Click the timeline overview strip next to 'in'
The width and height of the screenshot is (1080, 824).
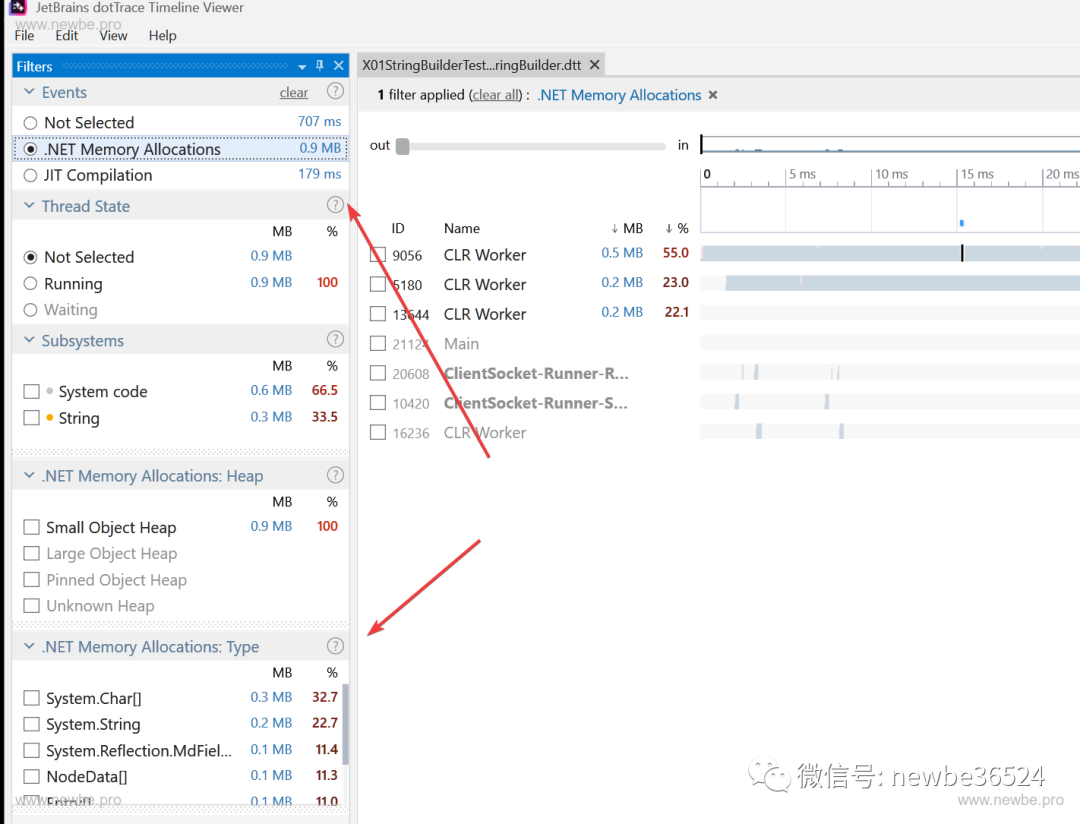[890, 144]
